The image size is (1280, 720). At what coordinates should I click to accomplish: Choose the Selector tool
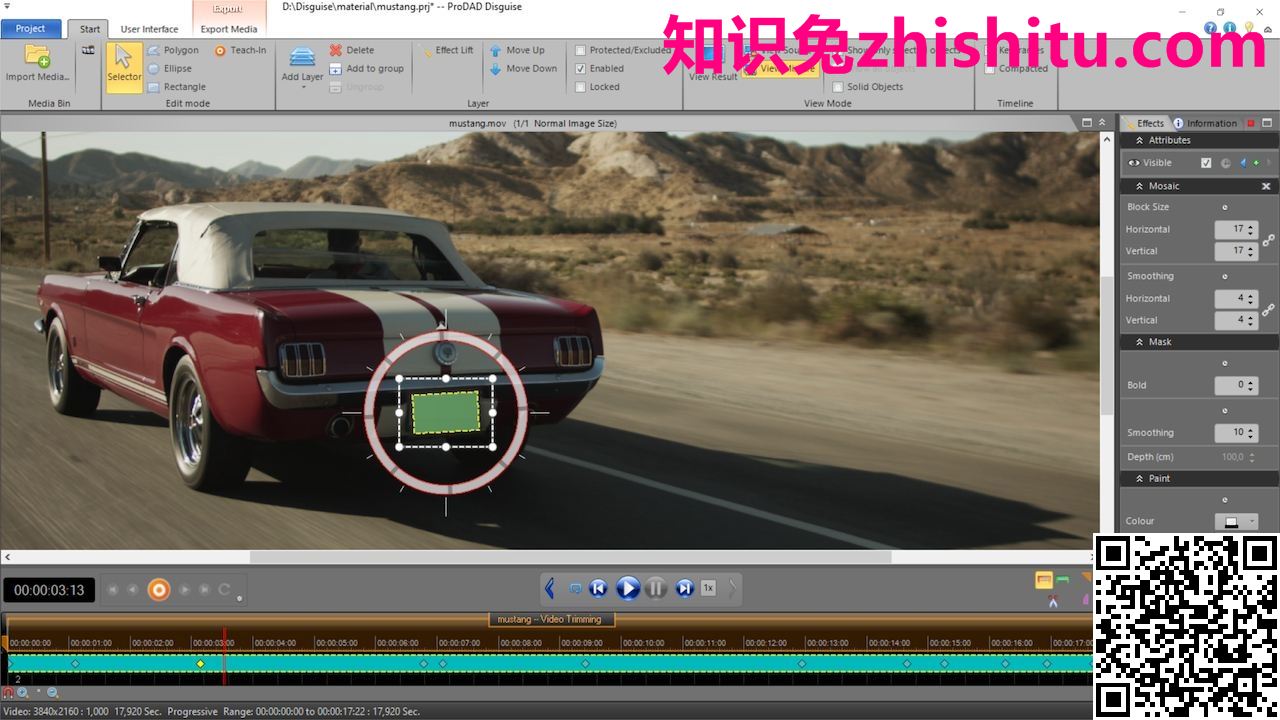pyautogui.click(x=124, y=68)
